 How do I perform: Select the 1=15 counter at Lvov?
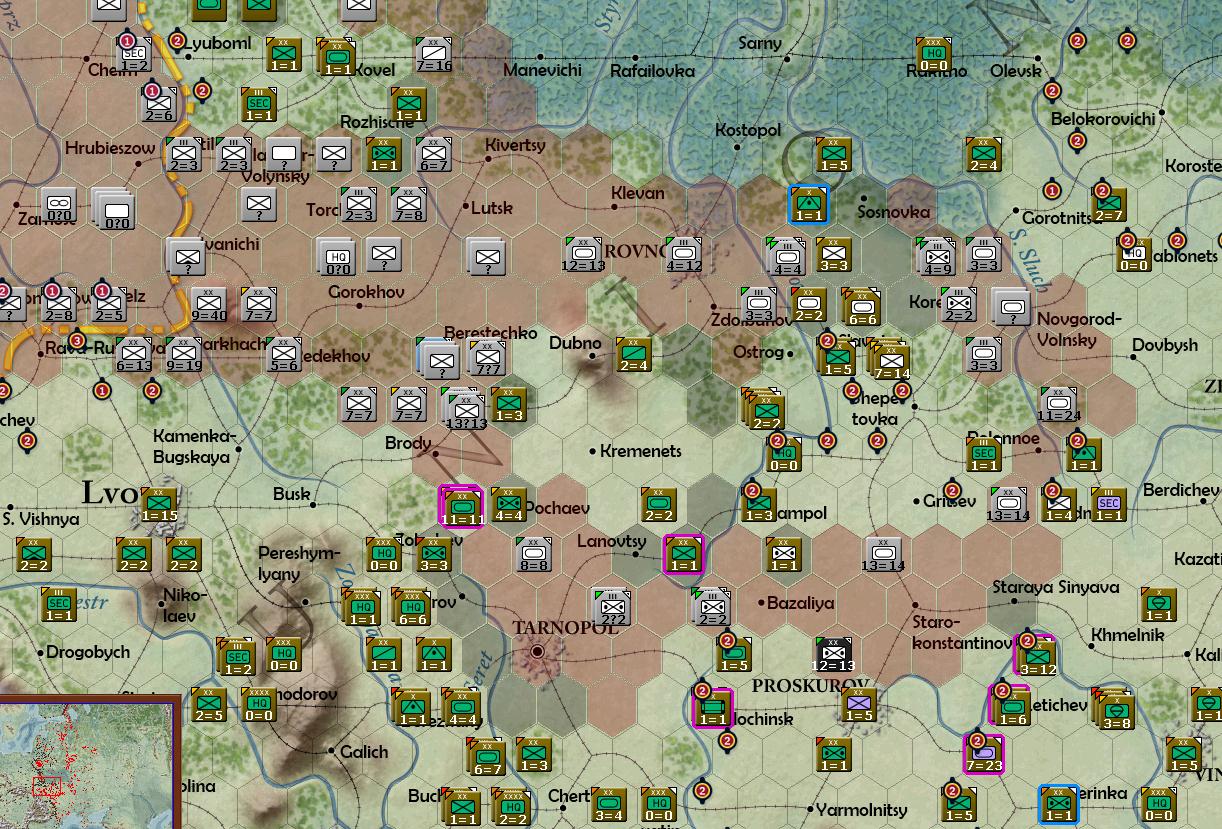[x=159, y=504]
